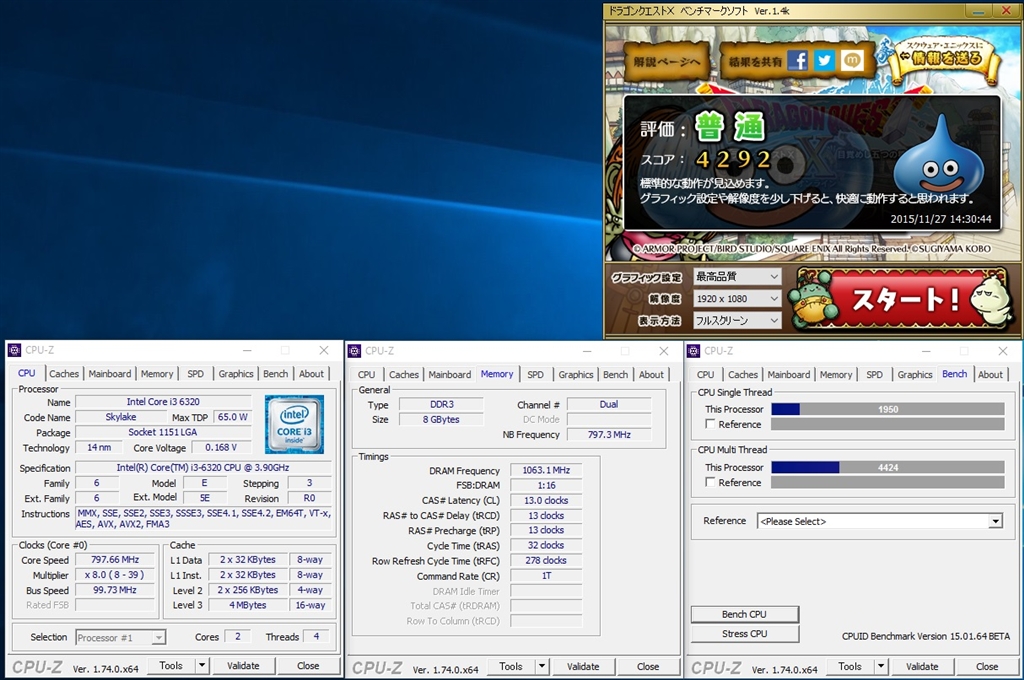Open the graphics quality dropdown showing 最高品質
Screen dimensions: 1024x680
(x=737, y=277)
